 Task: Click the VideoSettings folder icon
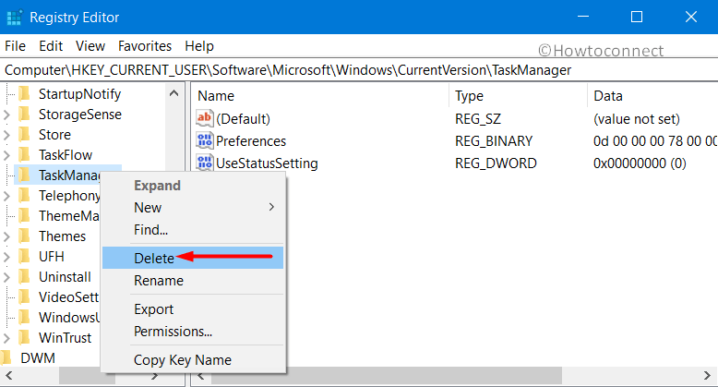(x=24, y=297)
